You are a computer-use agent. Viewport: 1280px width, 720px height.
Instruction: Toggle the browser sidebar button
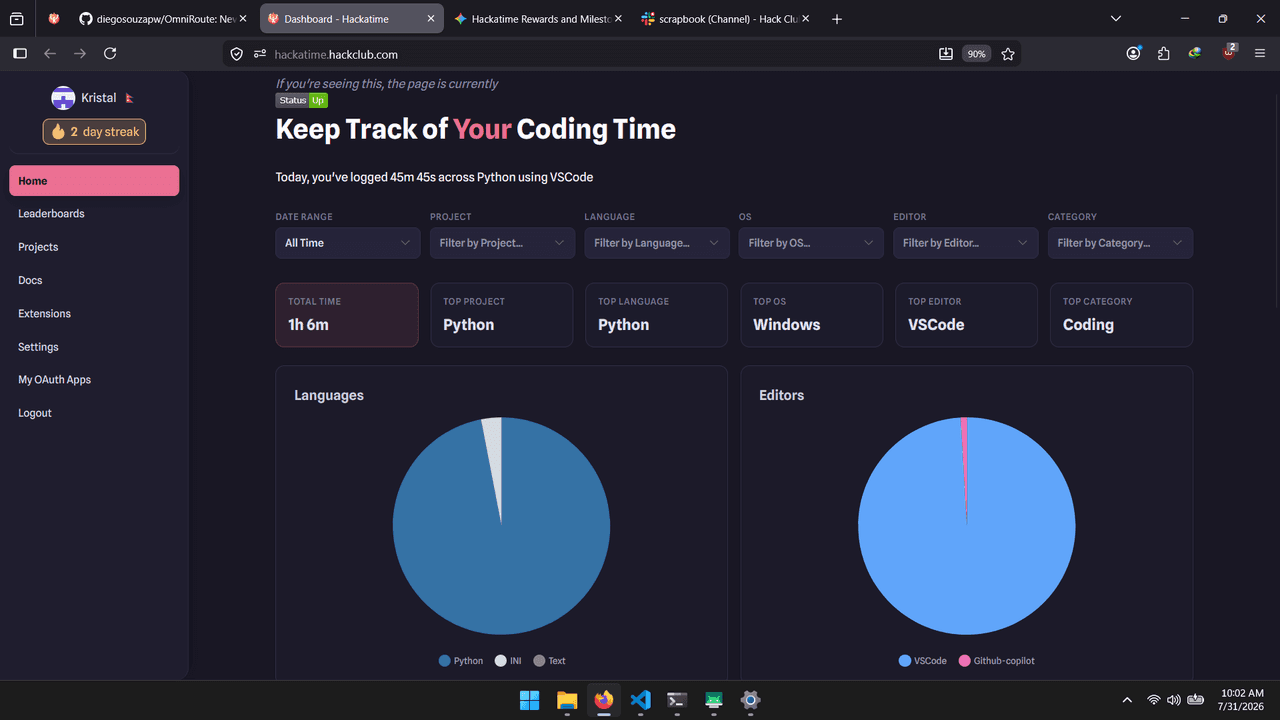tap(19, 54)
